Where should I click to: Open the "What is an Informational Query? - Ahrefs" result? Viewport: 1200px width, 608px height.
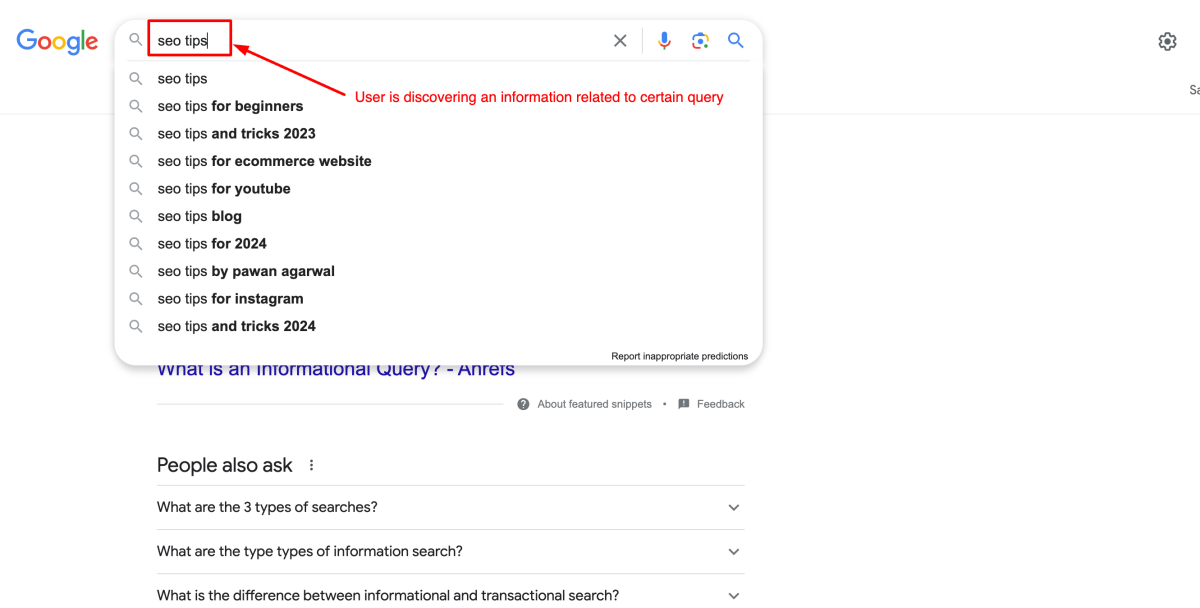click(x=335, y=370)
